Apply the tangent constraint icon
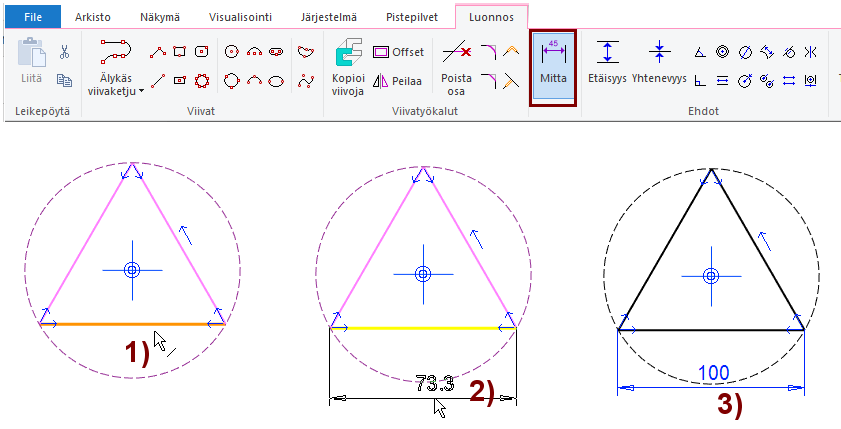Image resolution: width=841 pixels, height=429 pixels. point(789,52)
